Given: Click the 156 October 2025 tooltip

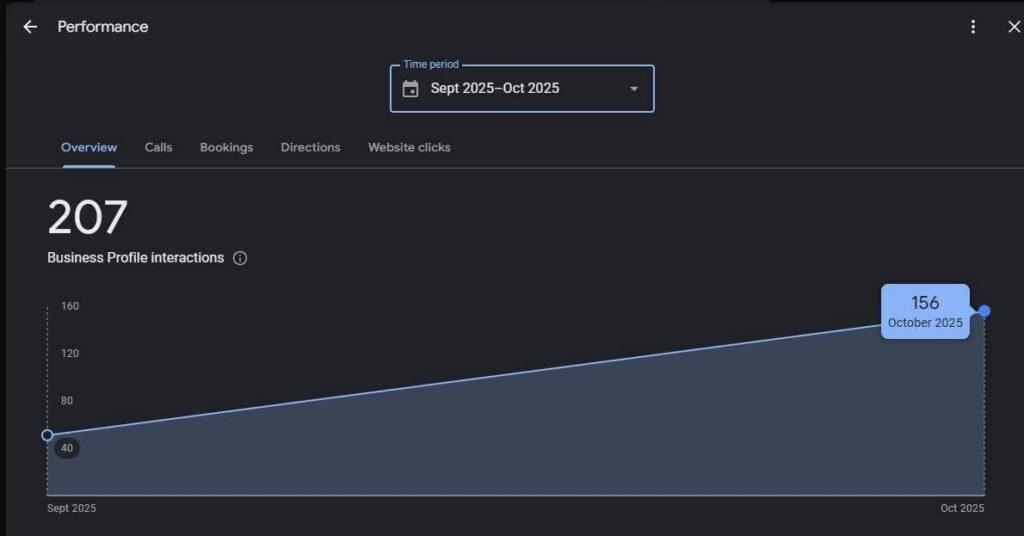Looking at the screenshot, I should coord(925,312).
